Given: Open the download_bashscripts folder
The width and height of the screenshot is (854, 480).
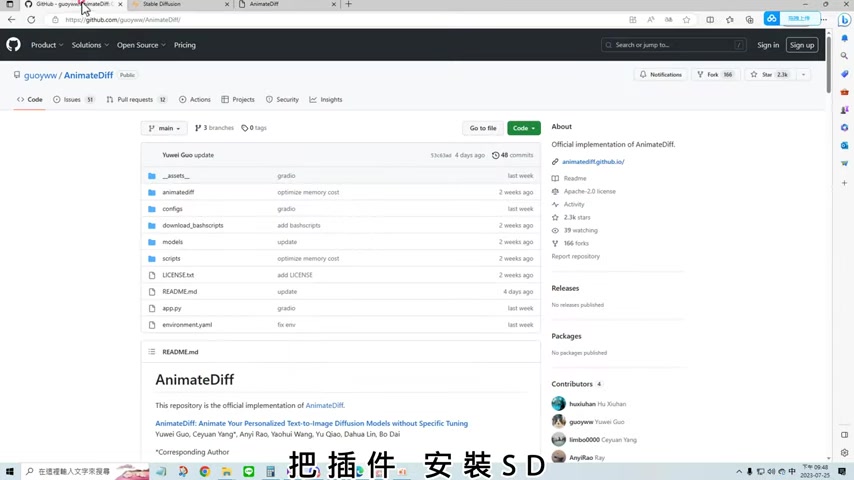Looking at the screenshot, I should point(193,226).
